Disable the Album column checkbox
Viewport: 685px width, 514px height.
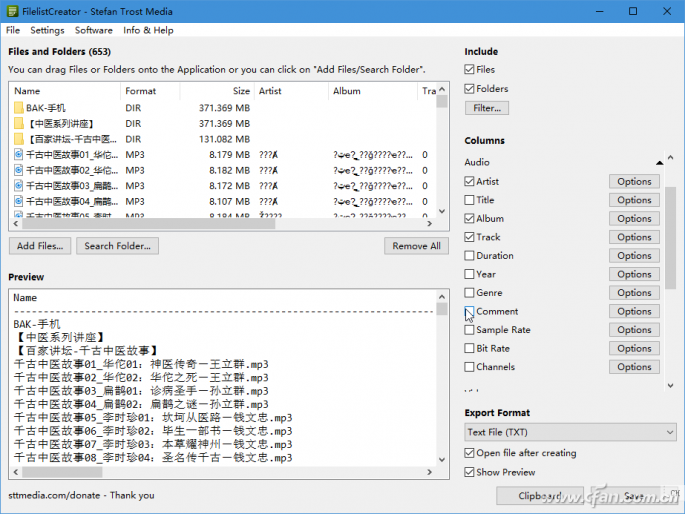point(469,218)
